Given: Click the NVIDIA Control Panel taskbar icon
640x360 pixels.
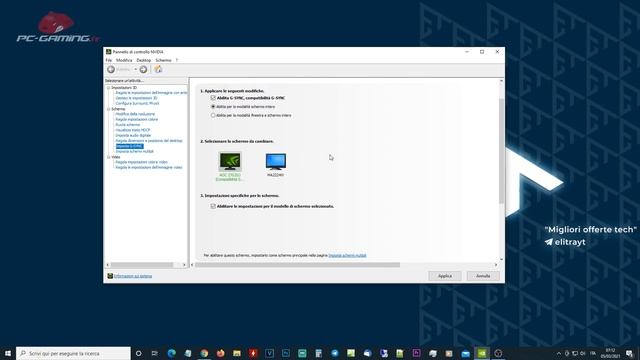Looking at the screenshot, I should coord(482,353).
